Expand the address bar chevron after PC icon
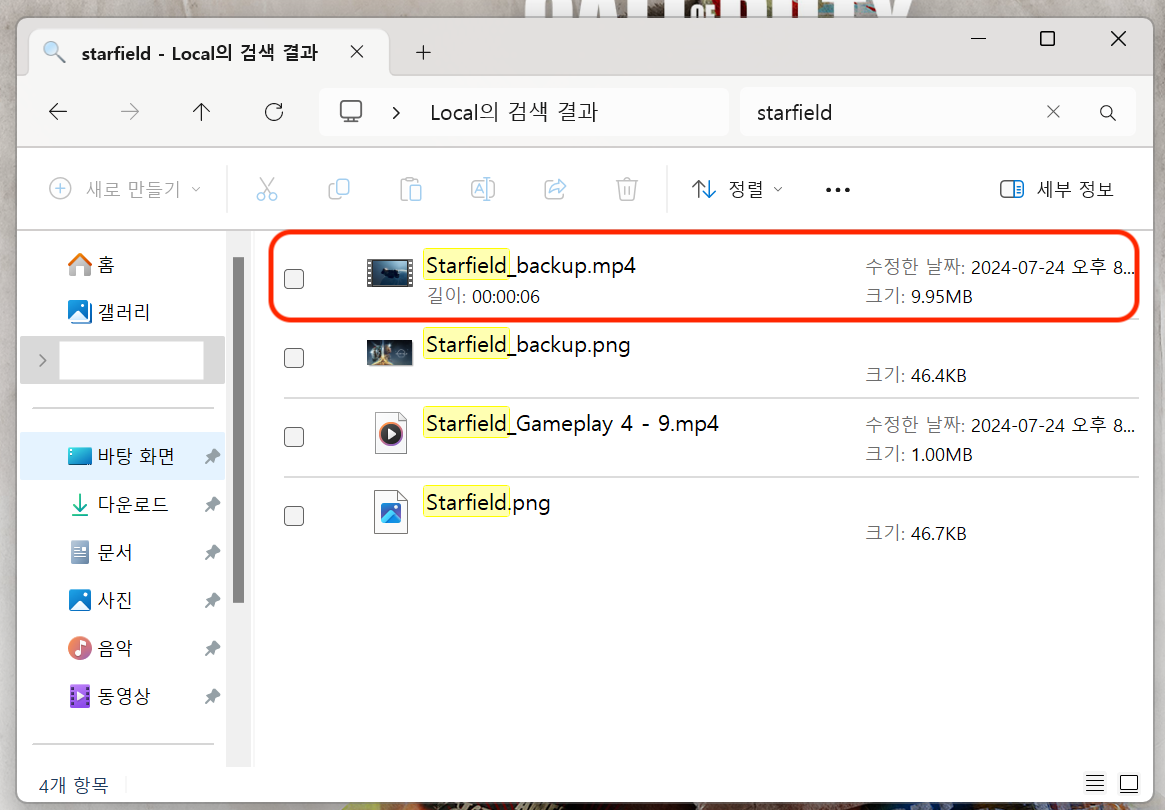 [x=396, y=113]
